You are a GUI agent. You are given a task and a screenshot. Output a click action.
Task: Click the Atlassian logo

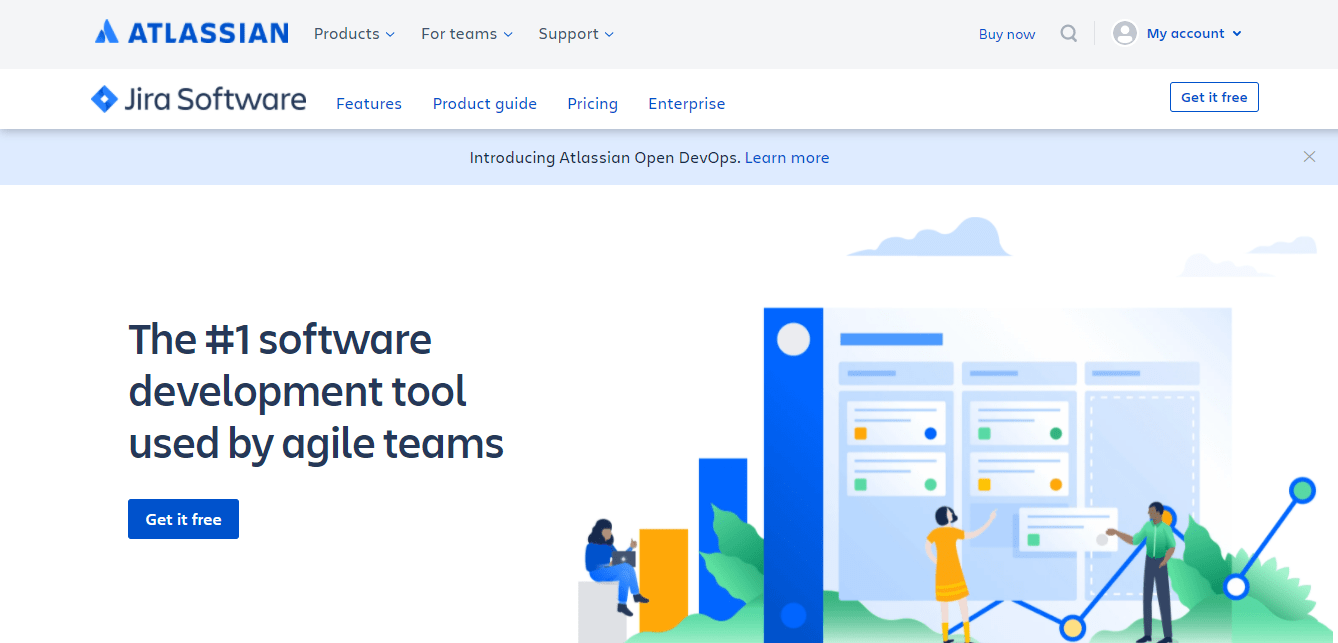pyautogui.click(x=192, y=33)
